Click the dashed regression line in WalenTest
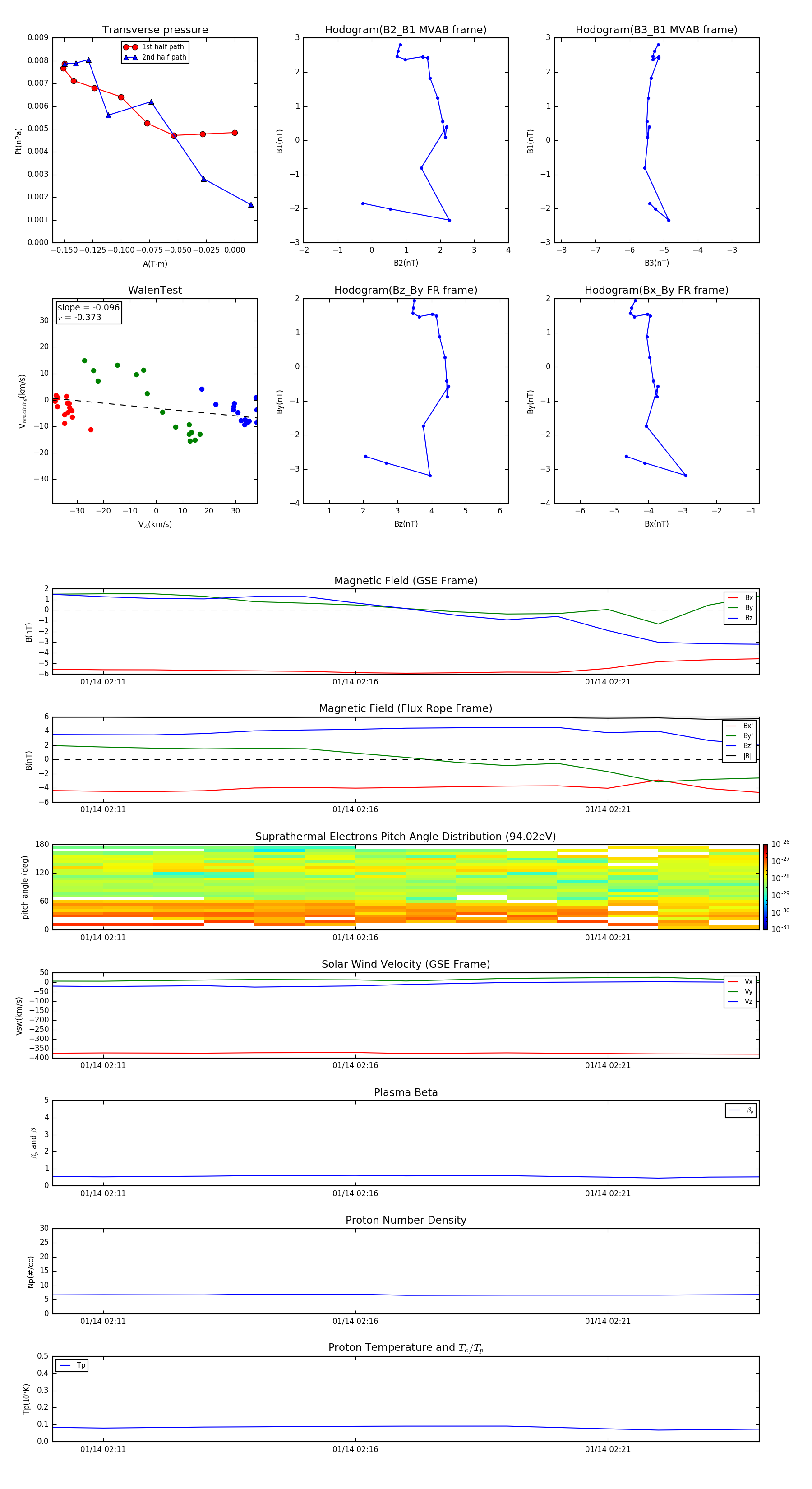 pyautogui.click(x=155, y=408)
